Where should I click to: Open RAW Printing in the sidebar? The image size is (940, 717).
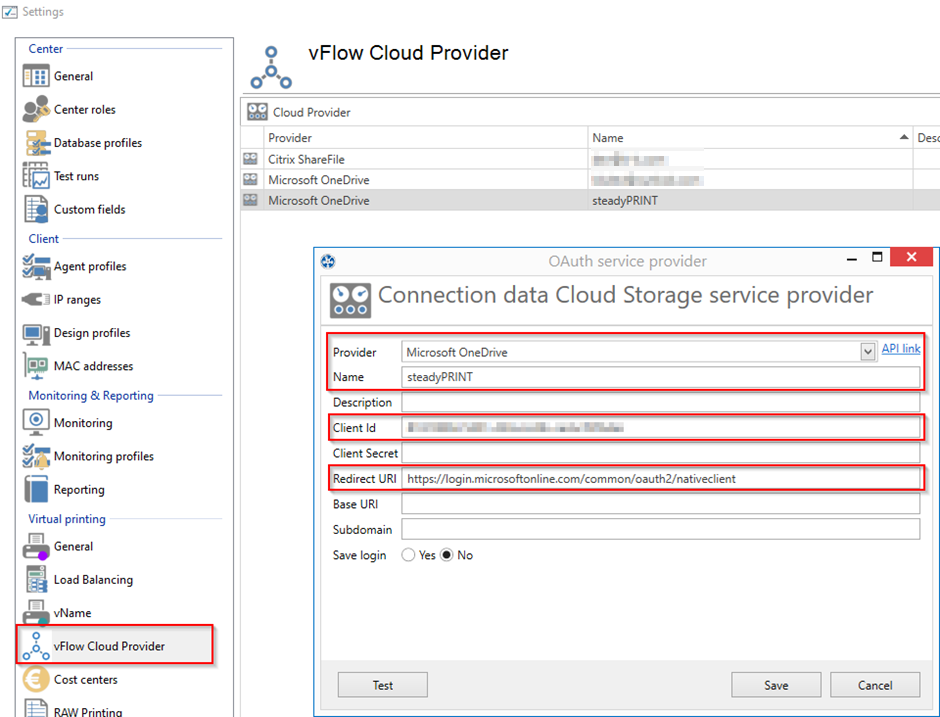88,712
